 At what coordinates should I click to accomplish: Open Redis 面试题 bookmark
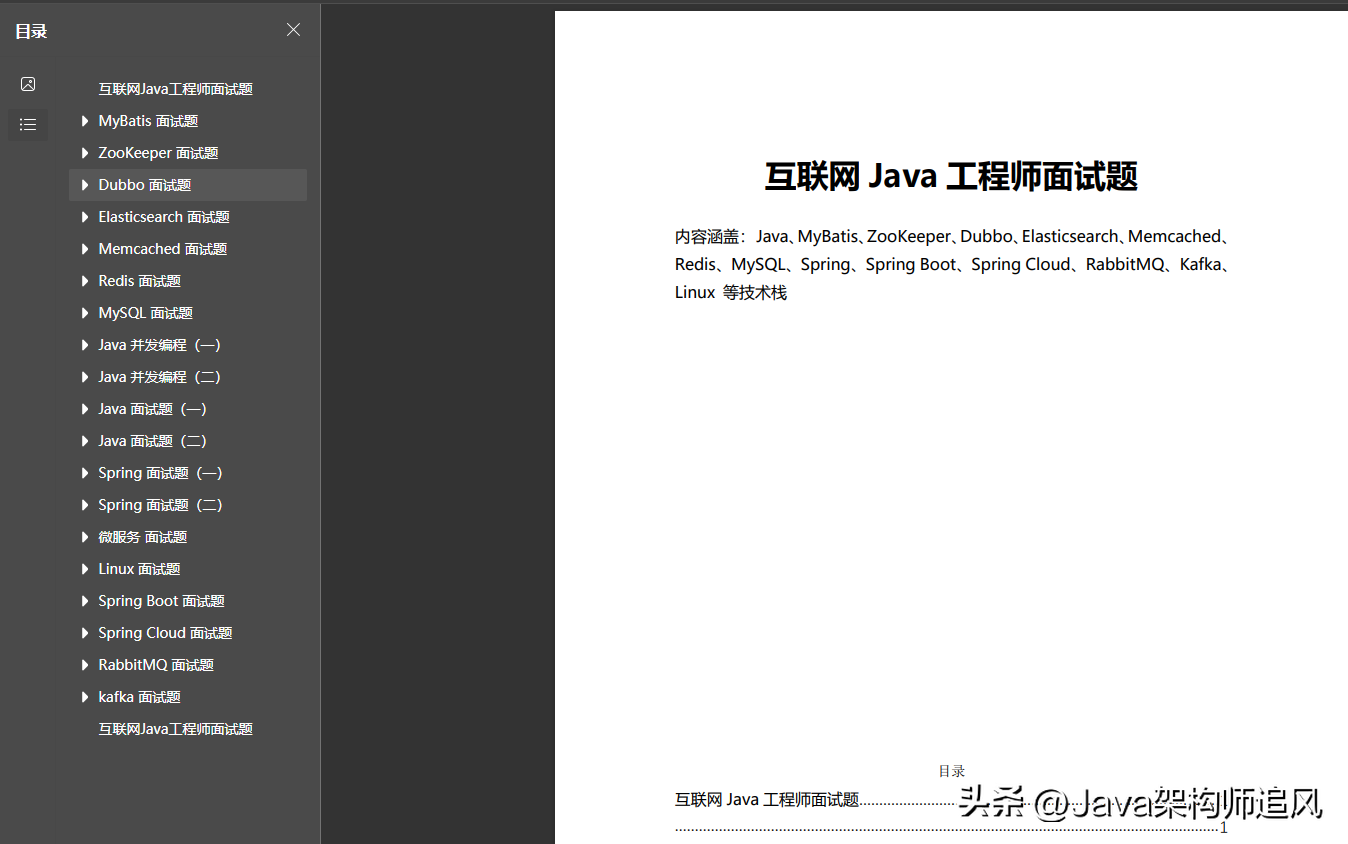[x=139, y=281]
